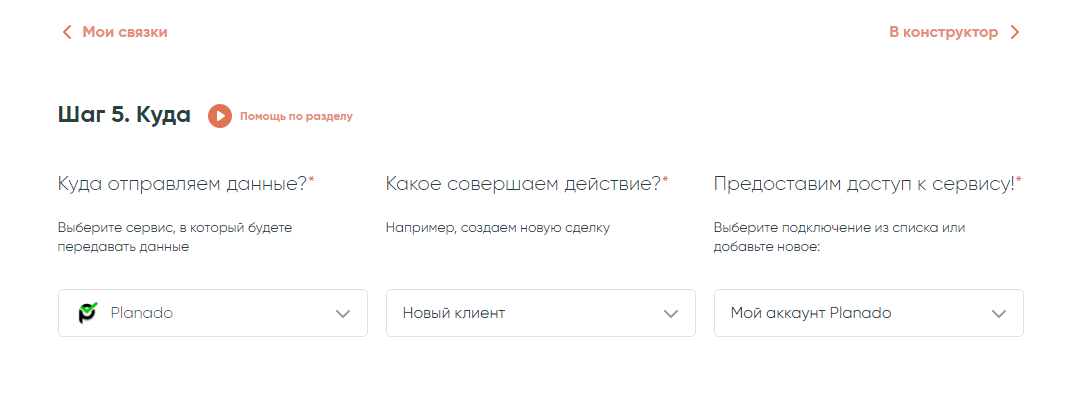The width and height of the screenshot is (1081, 402).
Task: Expand the Новый клиент action dropdown
Action: pos(540,313)
